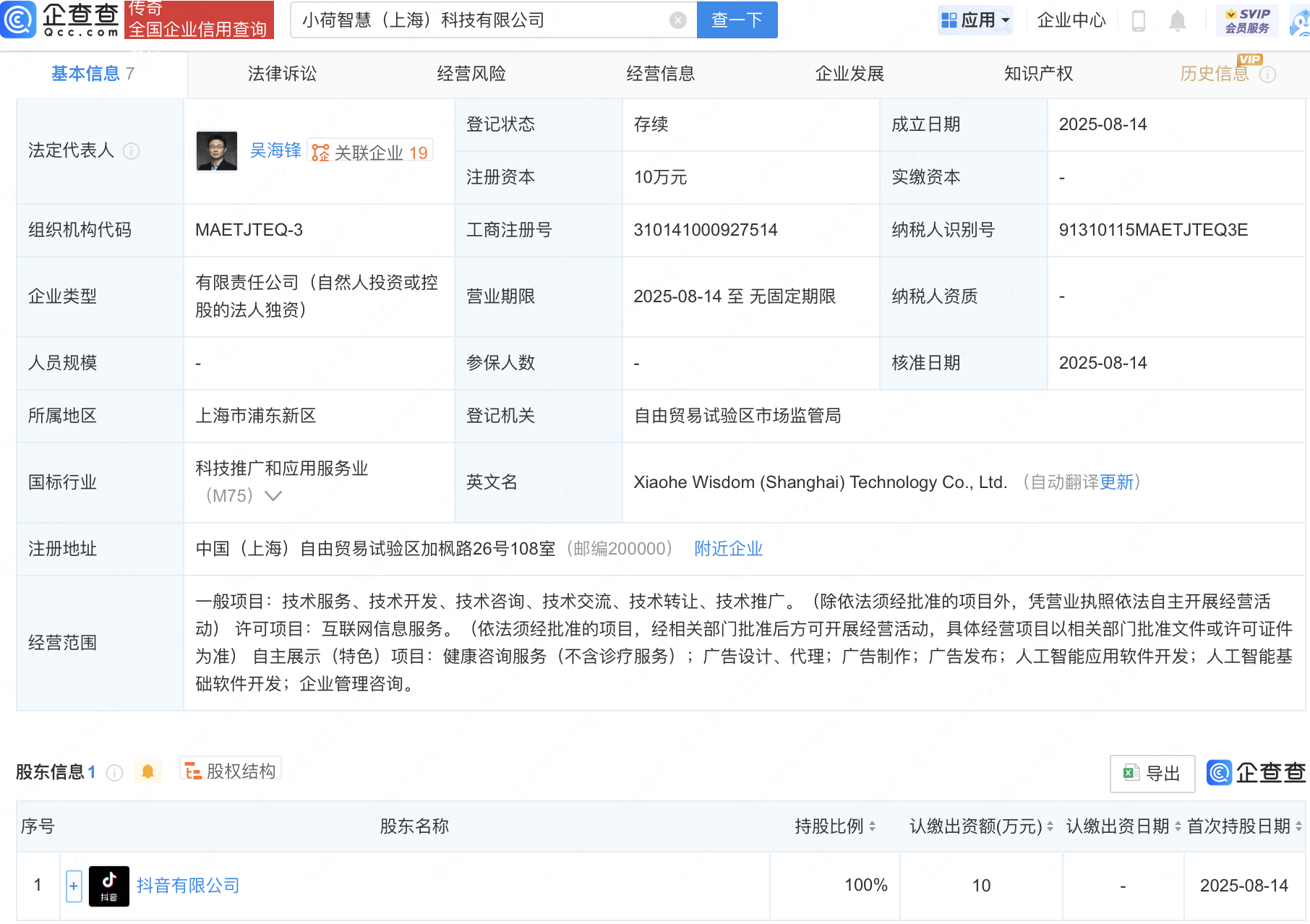Open the mobile phone app icon
The height and width of the screenshot is (924, 1310).
pos(1139,20)
